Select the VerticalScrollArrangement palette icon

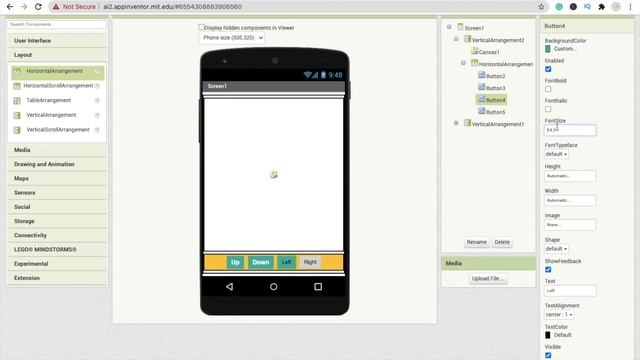coord(17,130)
